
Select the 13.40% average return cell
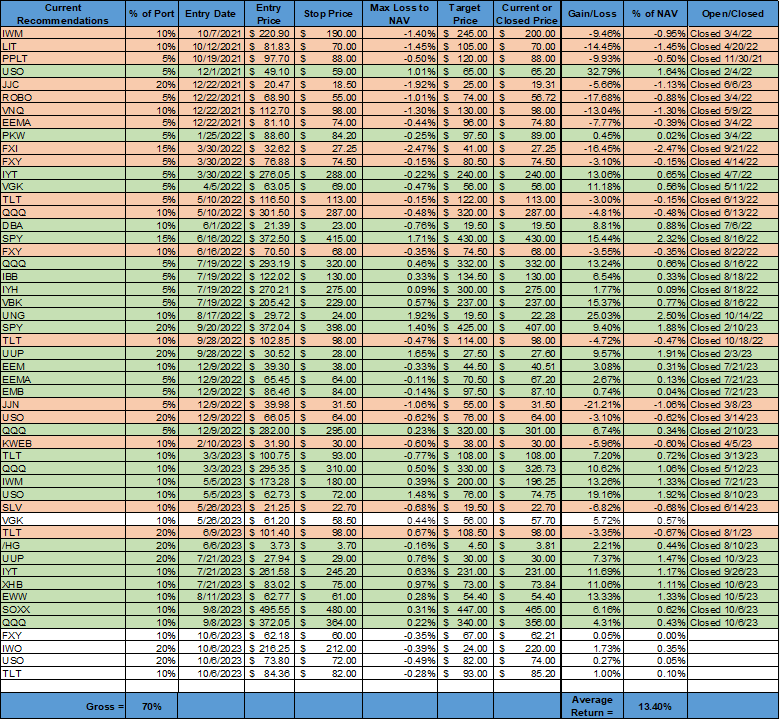point(656,707)
